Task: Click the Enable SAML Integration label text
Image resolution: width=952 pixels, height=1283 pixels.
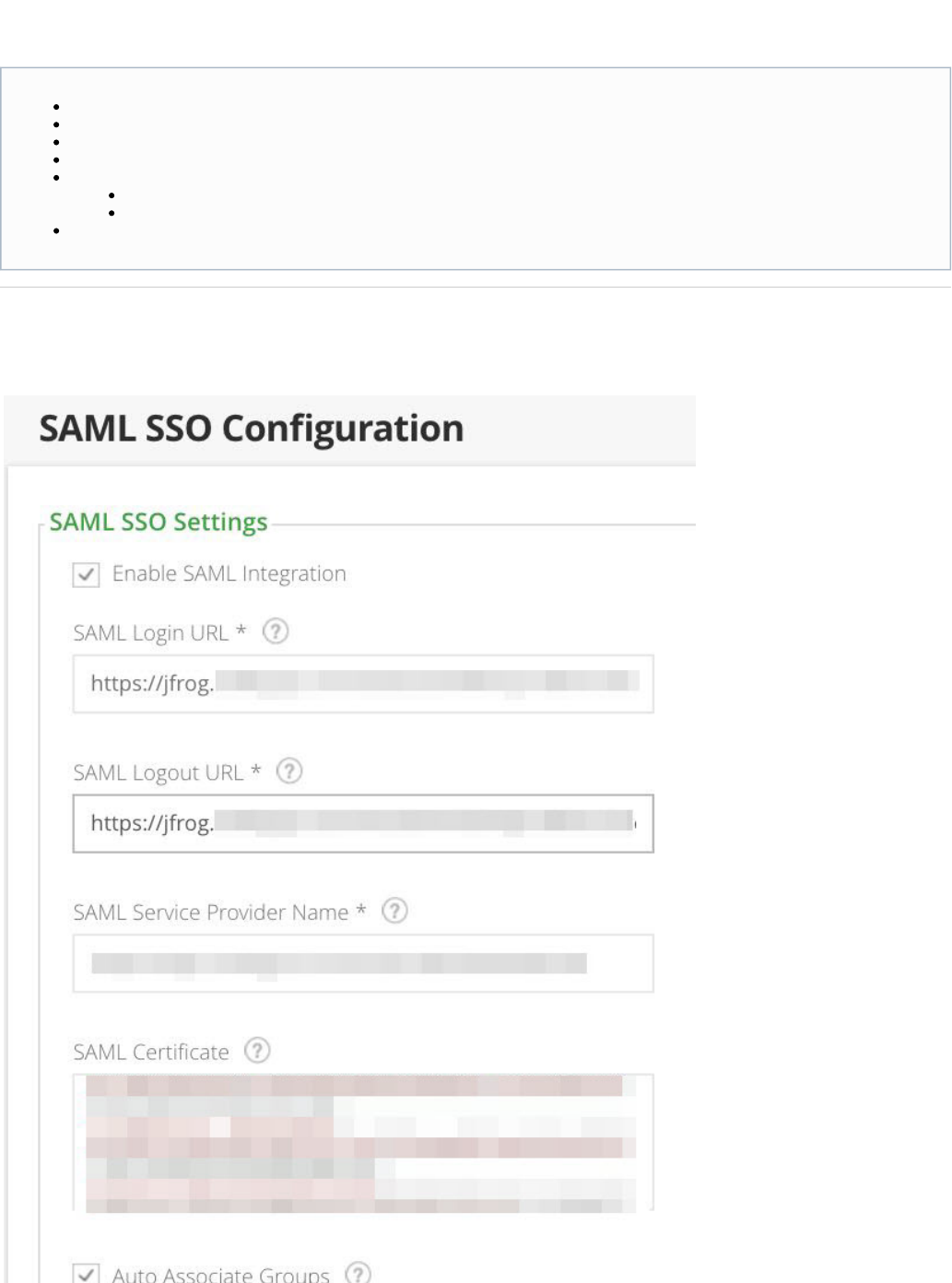Action: point(229,573)
